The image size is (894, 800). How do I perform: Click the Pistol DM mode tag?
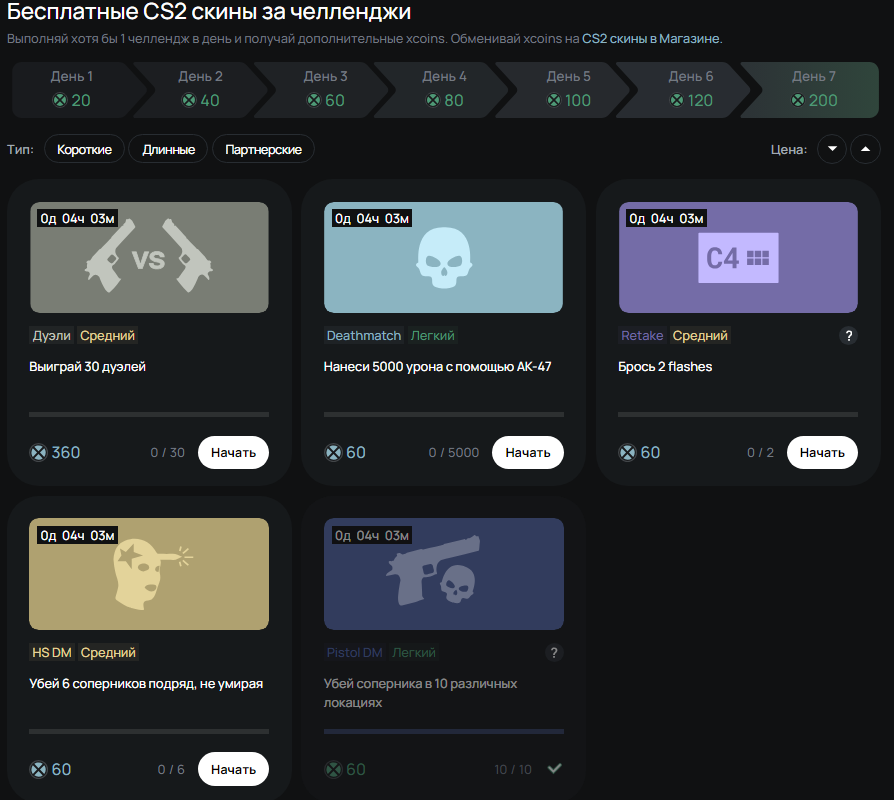coord(355,652)
